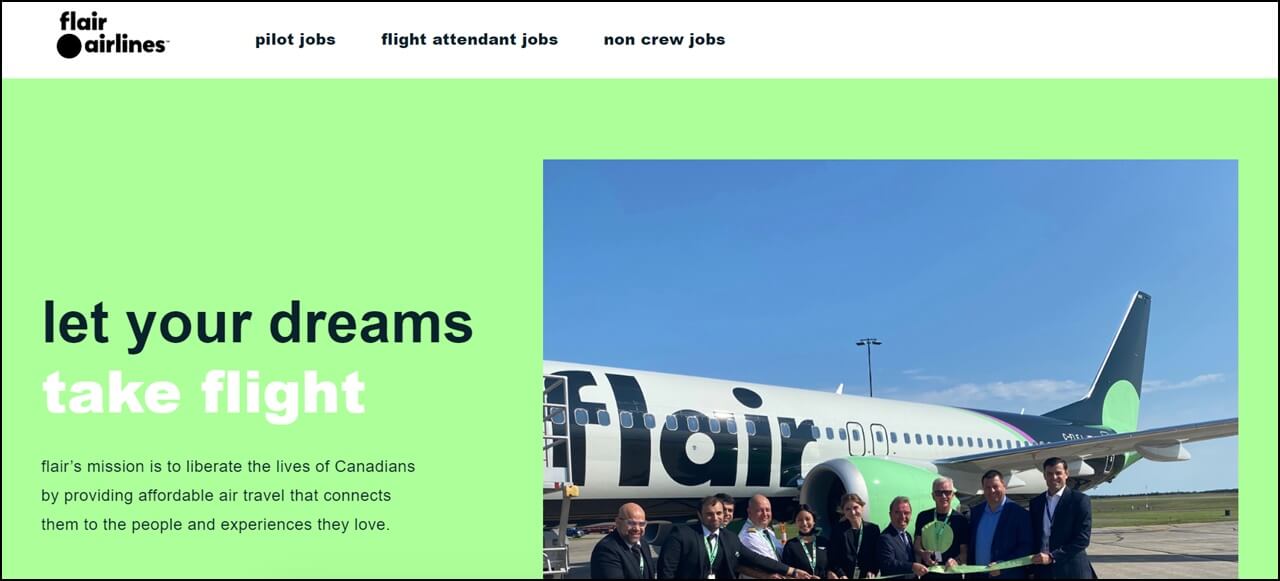The width and height of the screenshot is (1280, 581).
Task: Click the word "airlines" in the logo
Action: (127, 45)
